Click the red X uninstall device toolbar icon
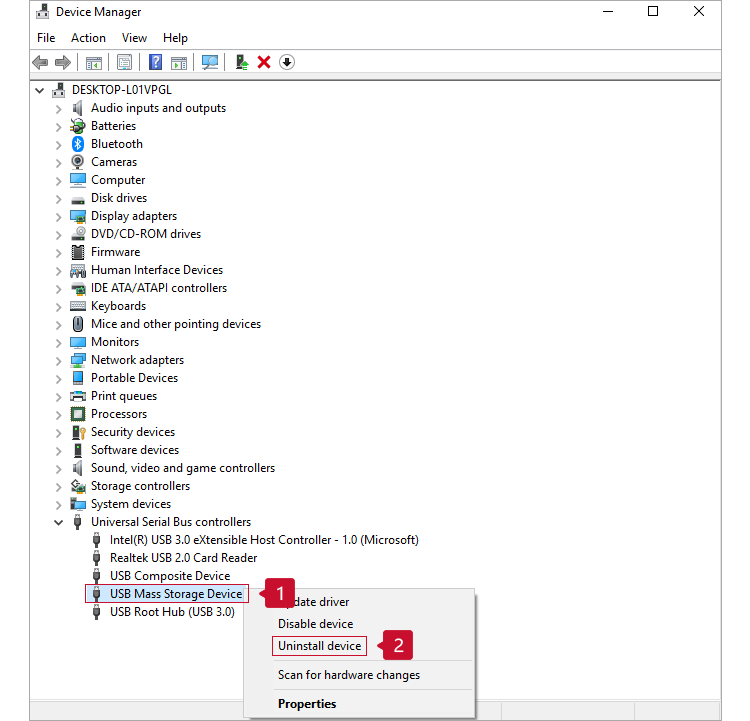The height and width of the screenshot is (721, 750). click(x=264, y=62)
